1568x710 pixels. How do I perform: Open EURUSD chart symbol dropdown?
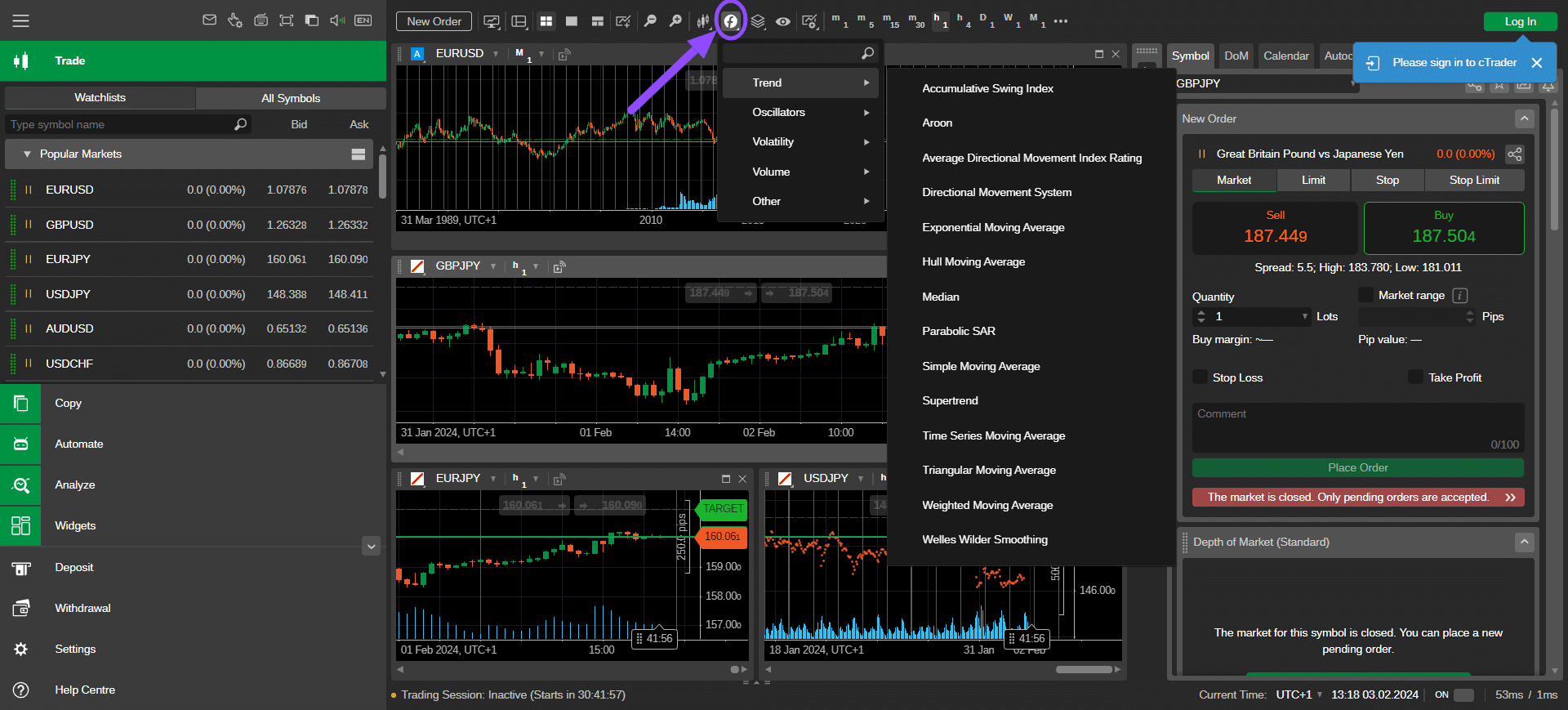495,54
